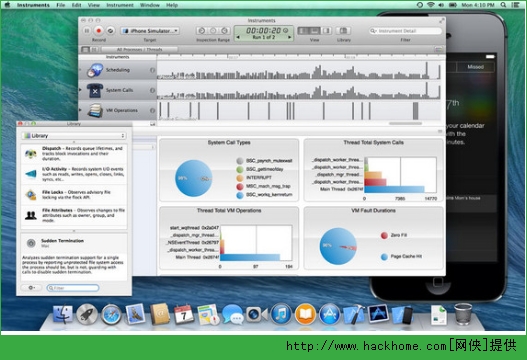Open the Library toolbar button
The width and height of the screenshot is (527, 360).
pos(343,31)
